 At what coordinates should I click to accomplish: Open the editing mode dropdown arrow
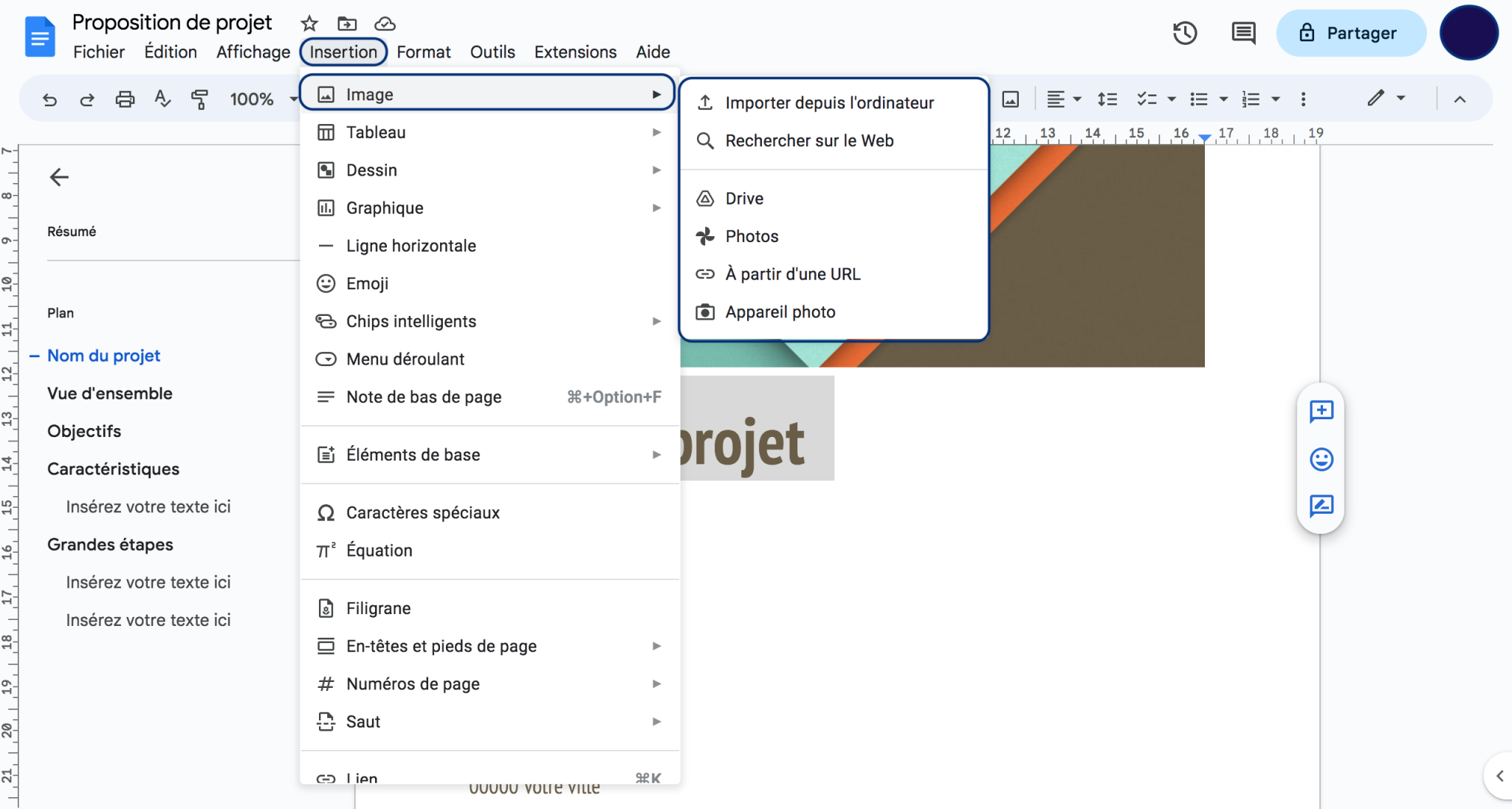coord(1401,98)
